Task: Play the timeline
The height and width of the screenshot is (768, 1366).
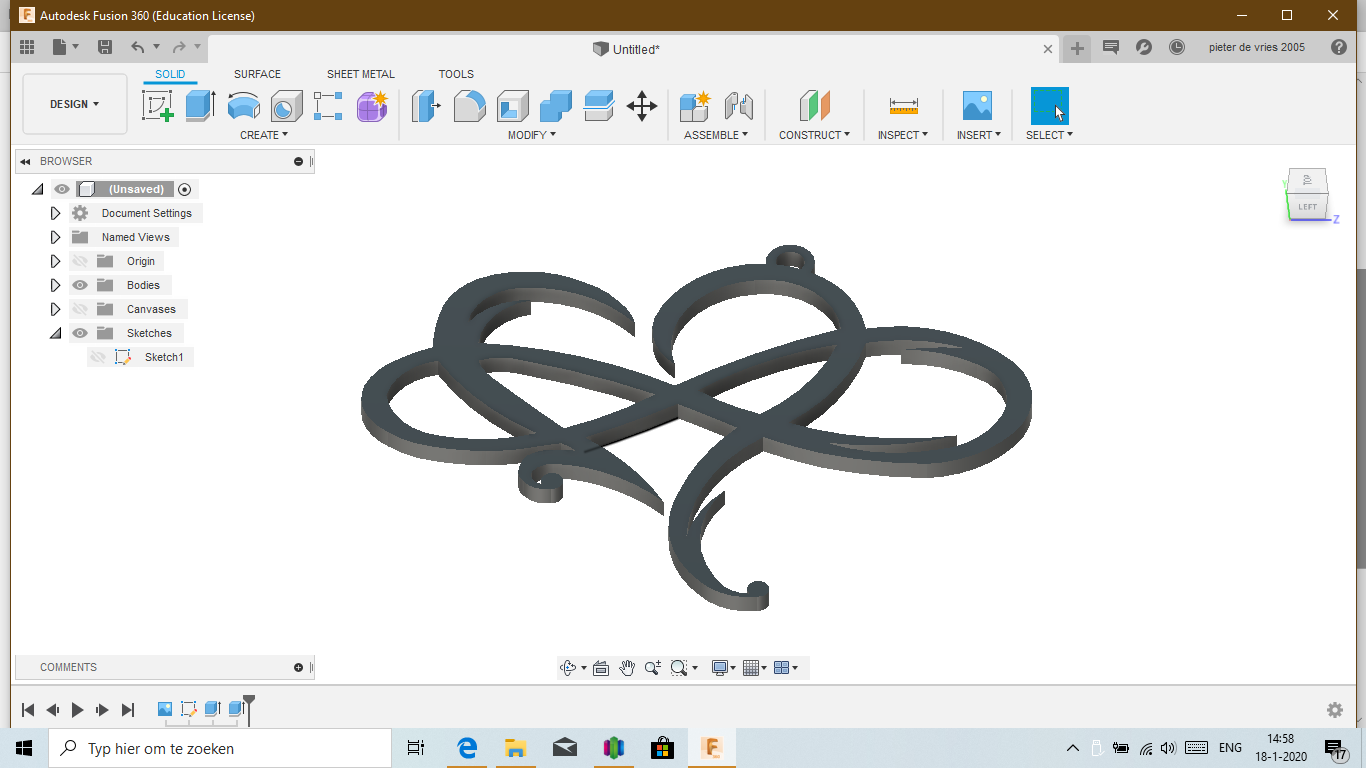Action: point(77,710)
